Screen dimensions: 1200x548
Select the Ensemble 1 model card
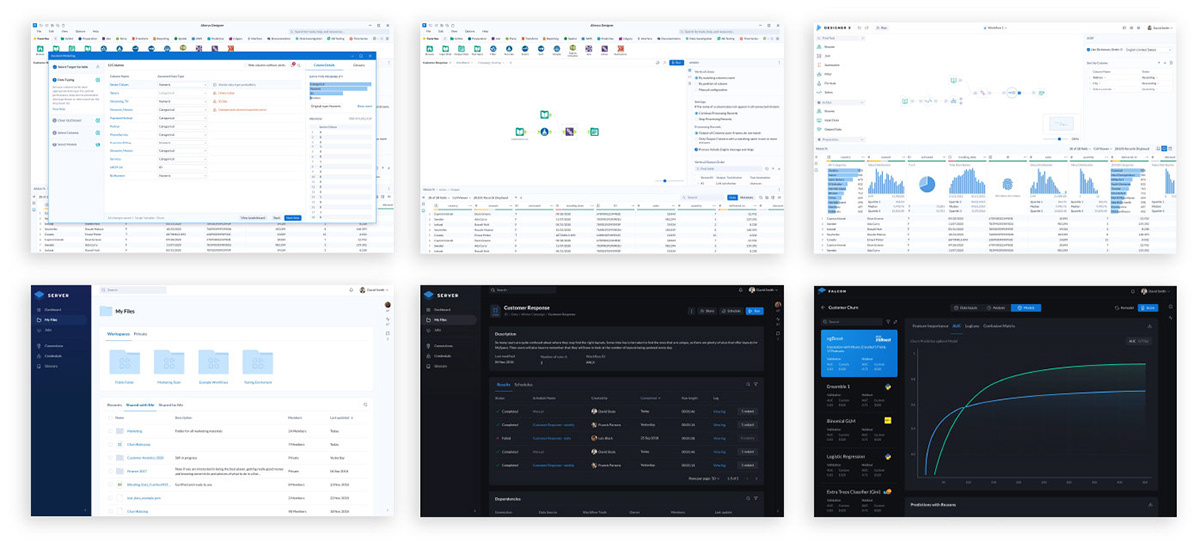(x=860, y=395)
